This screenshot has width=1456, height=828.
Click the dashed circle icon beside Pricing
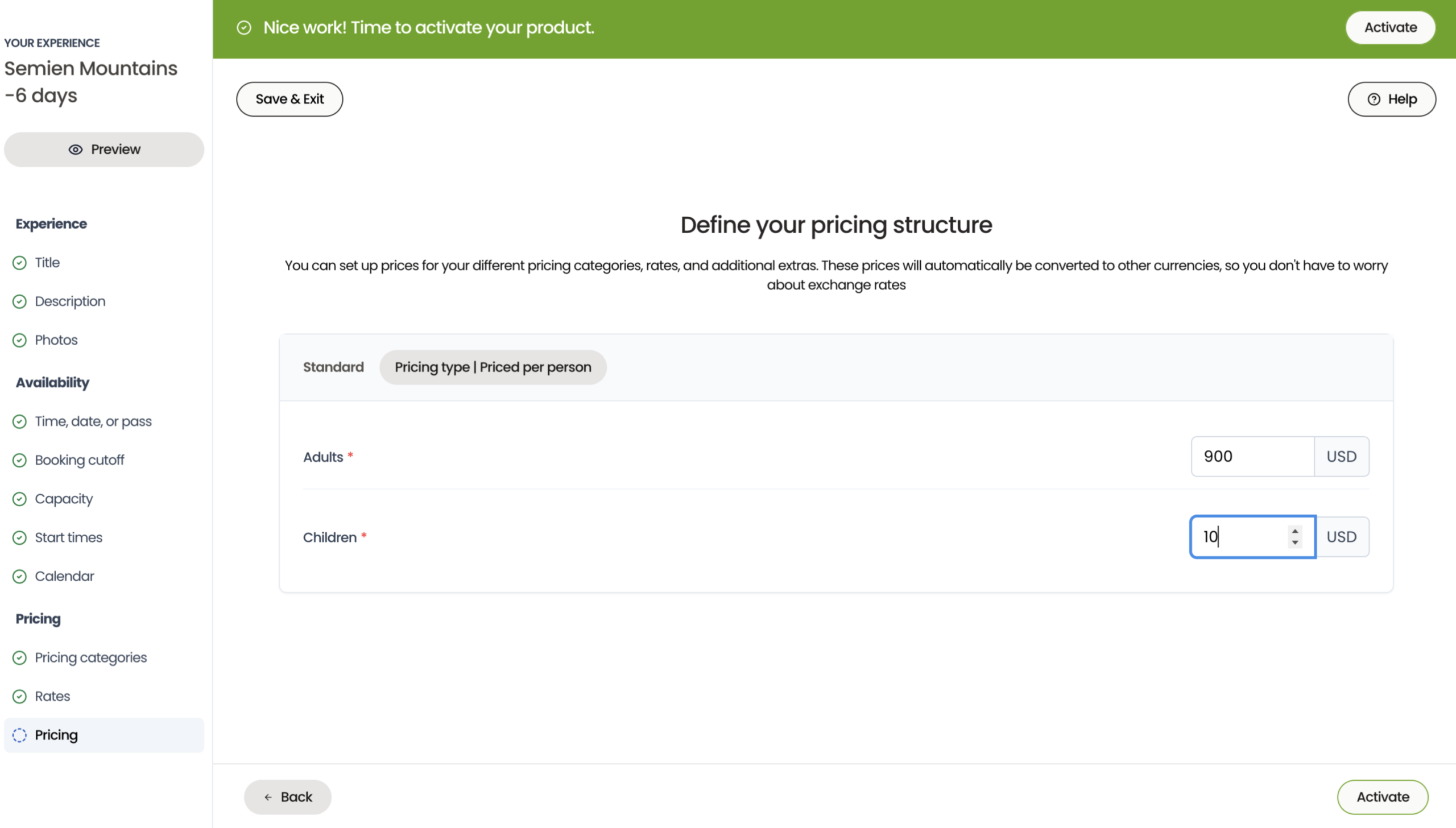[19, 735]
